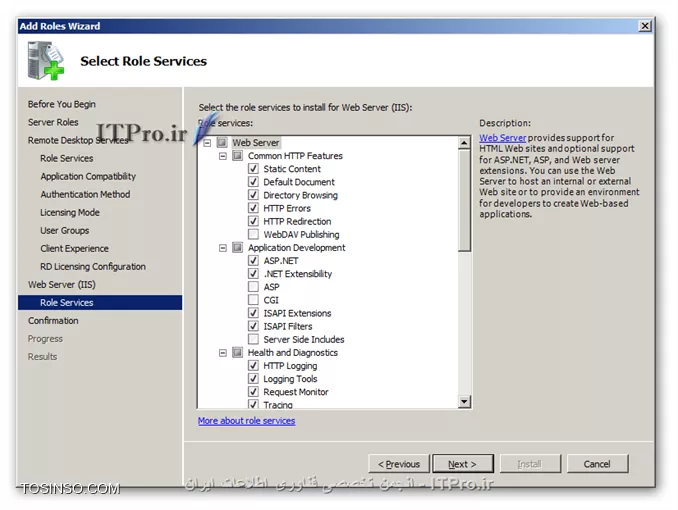Toggle Application Development group checkbox
This screenshot has height=510, width=678.
point(238,247)
